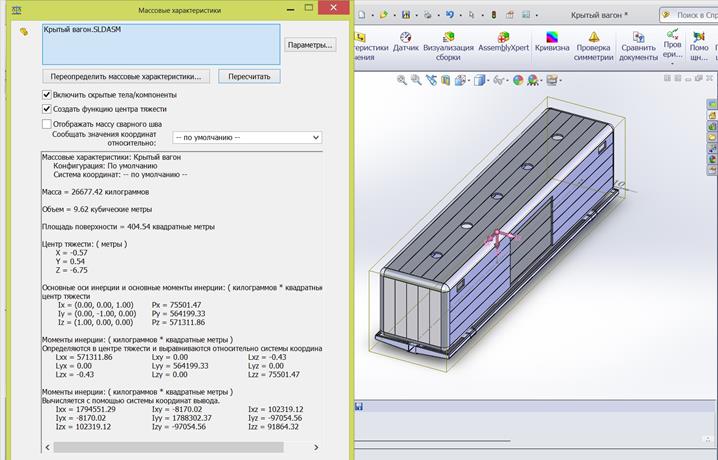Disable Создать функцию центра тяжести
Viewport: 718px width, 460px height.
(x=47, y=109)
